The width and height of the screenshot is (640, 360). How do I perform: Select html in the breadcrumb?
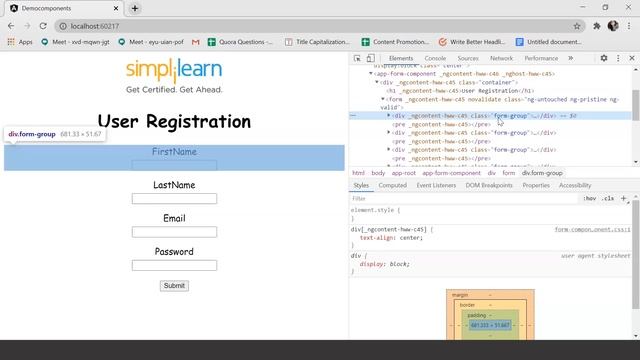(358, 173)
